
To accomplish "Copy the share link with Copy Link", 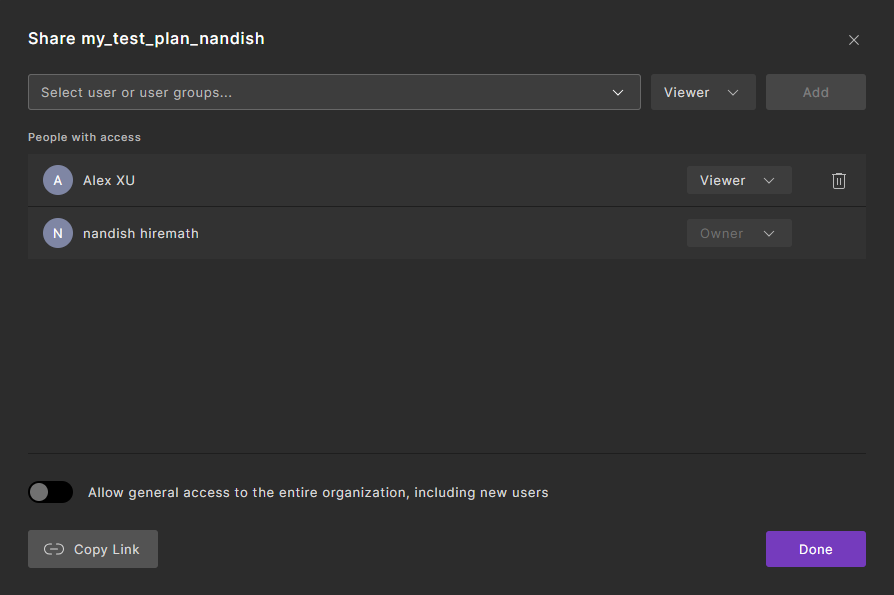I will click(x=93, y=549).
